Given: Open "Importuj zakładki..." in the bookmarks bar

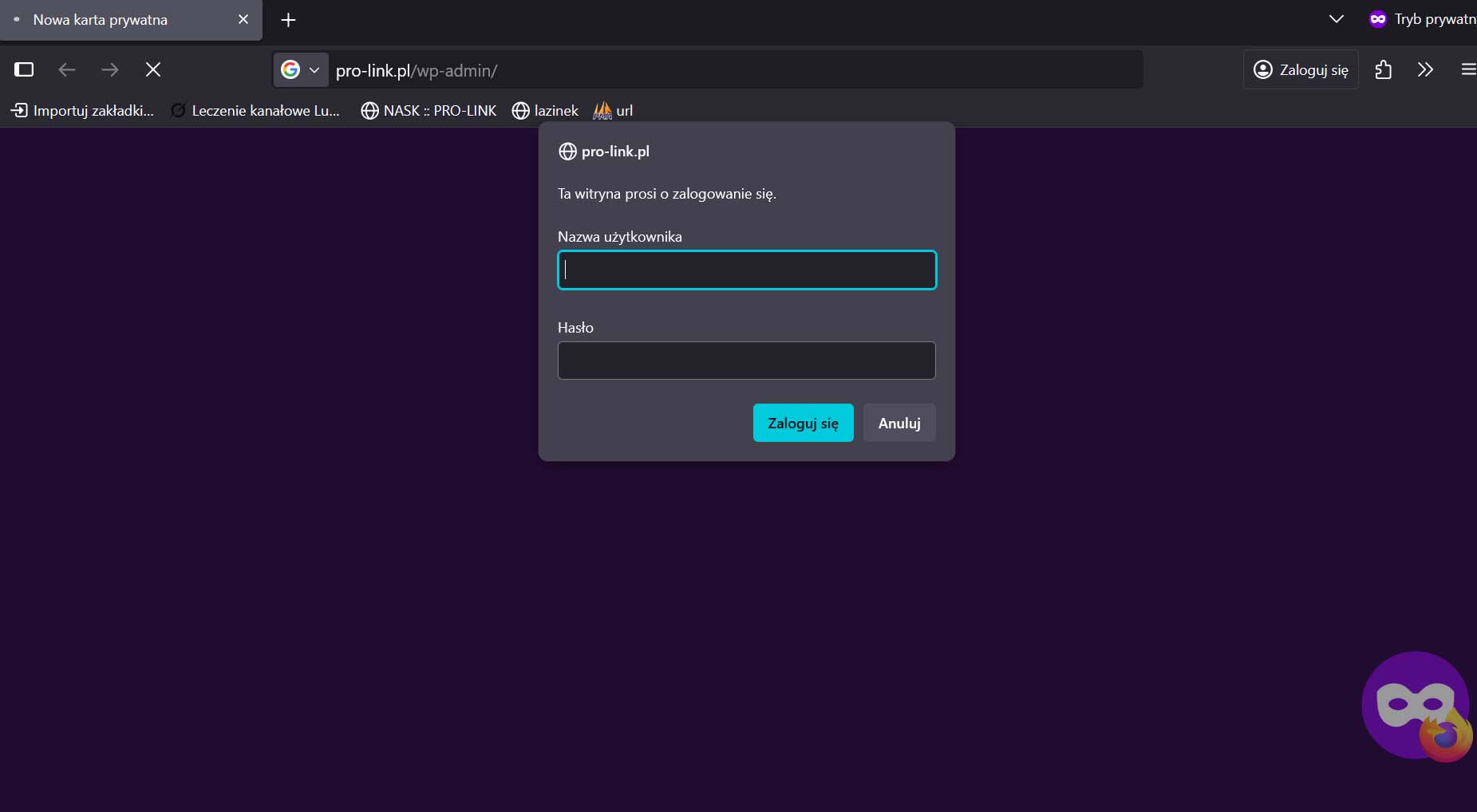Looking at the screenshot, I should [82, 111].
